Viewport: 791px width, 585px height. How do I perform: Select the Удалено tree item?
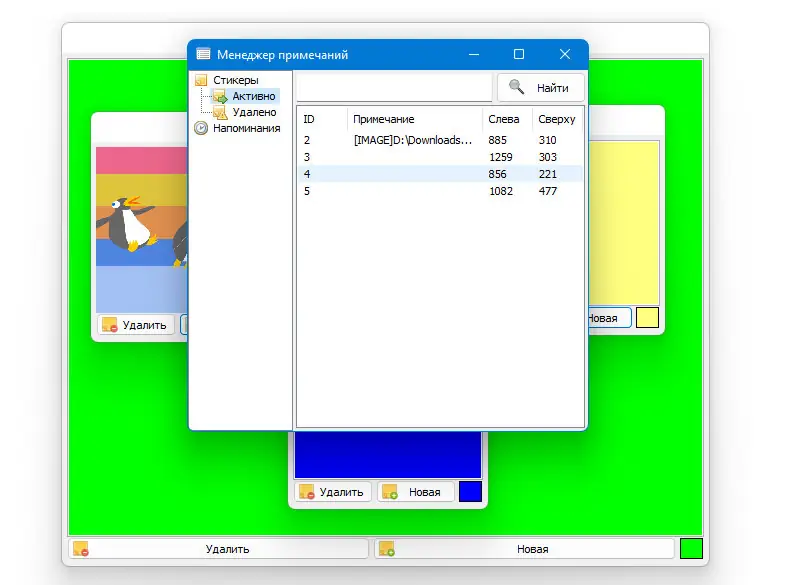254,112
